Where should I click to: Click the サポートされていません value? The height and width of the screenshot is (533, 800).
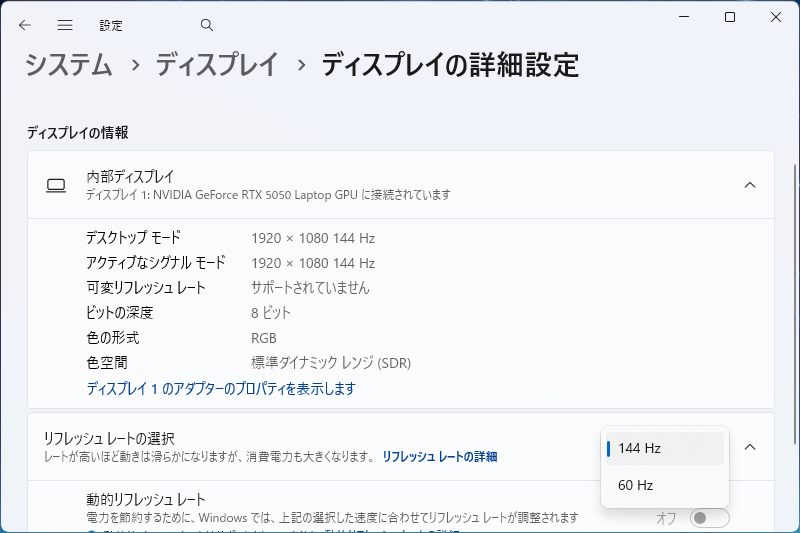click(x=310, y=288)
